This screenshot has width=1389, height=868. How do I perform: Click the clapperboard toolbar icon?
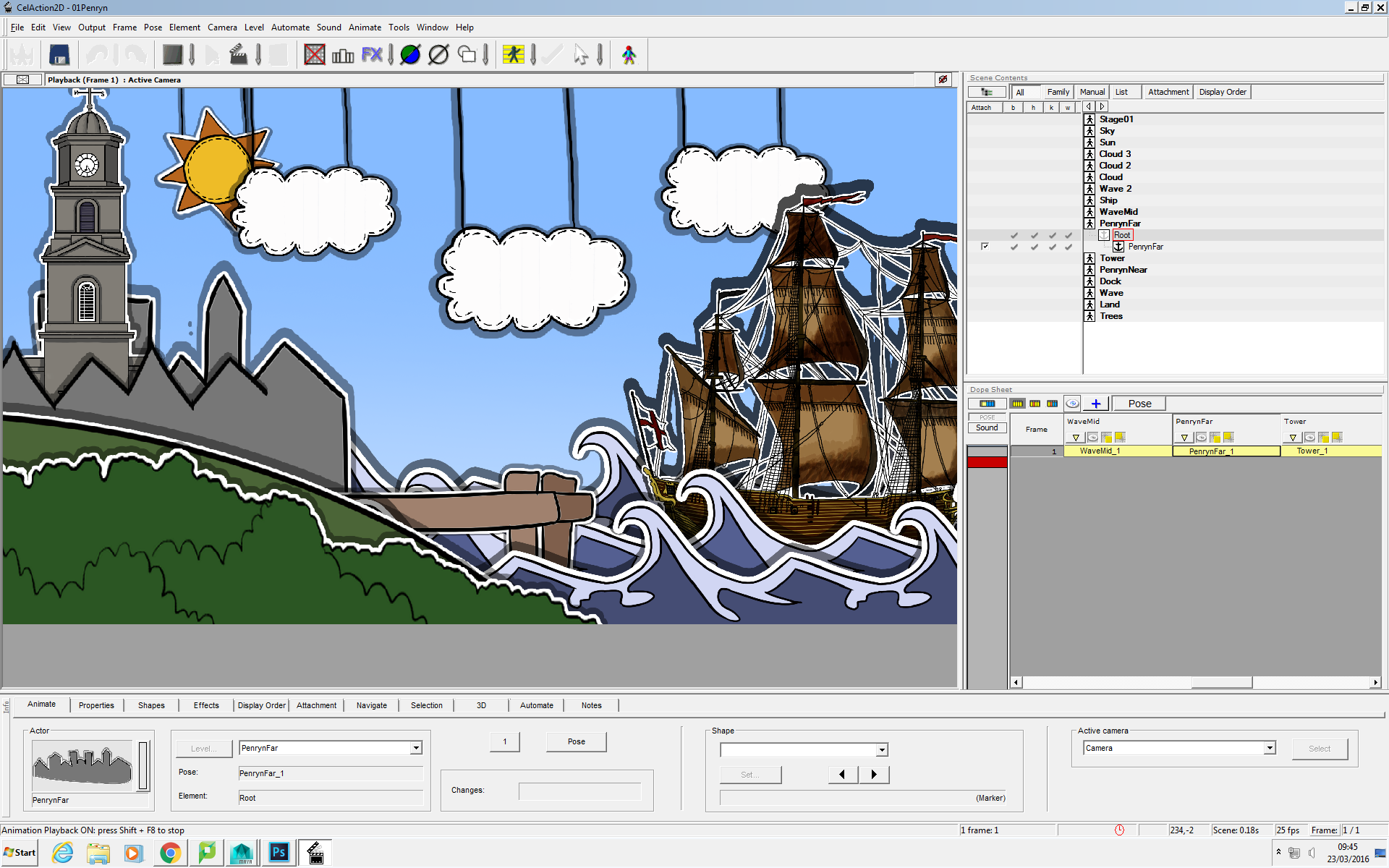coord(239,55)
